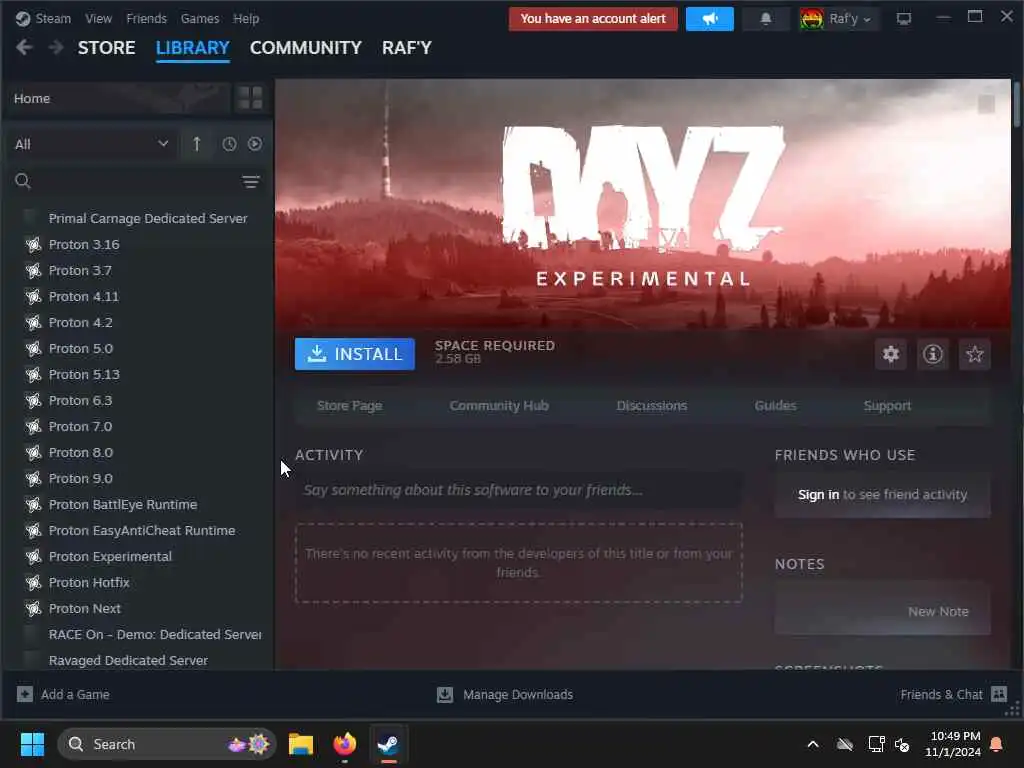This screenshot has width=1024, height=768.
Task: Open the Friends menu
Action: (146, 18)
